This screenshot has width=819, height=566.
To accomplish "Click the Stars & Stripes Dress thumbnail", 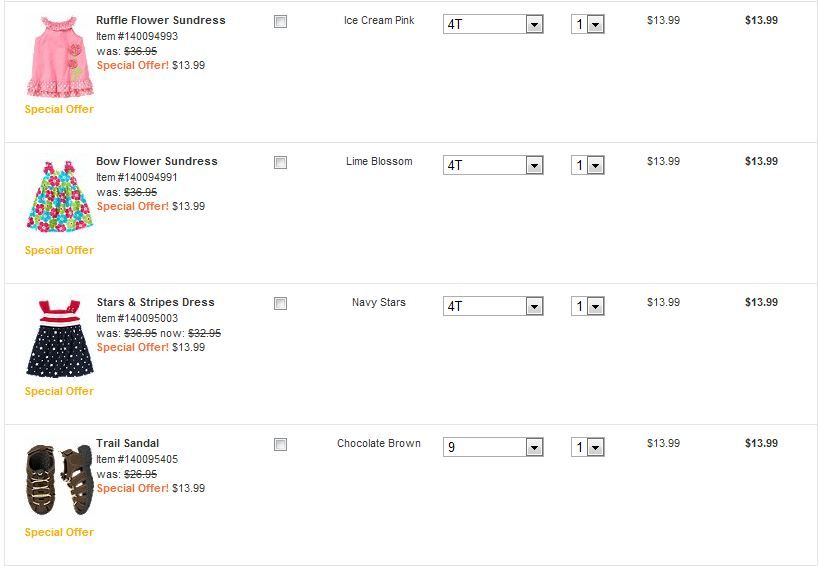I will click(x=58, y=337).
